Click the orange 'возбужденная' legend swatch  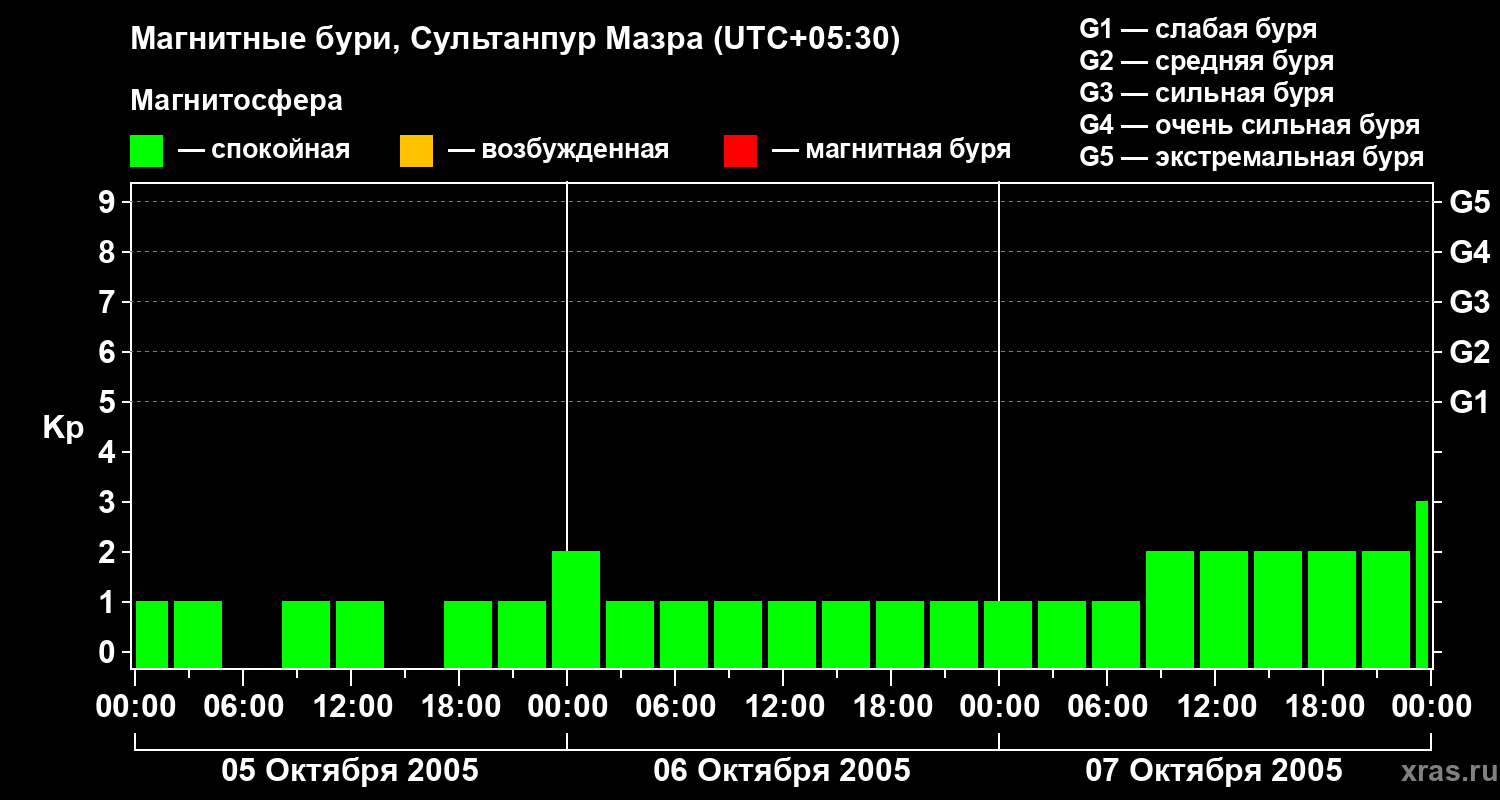coord(416,150)
